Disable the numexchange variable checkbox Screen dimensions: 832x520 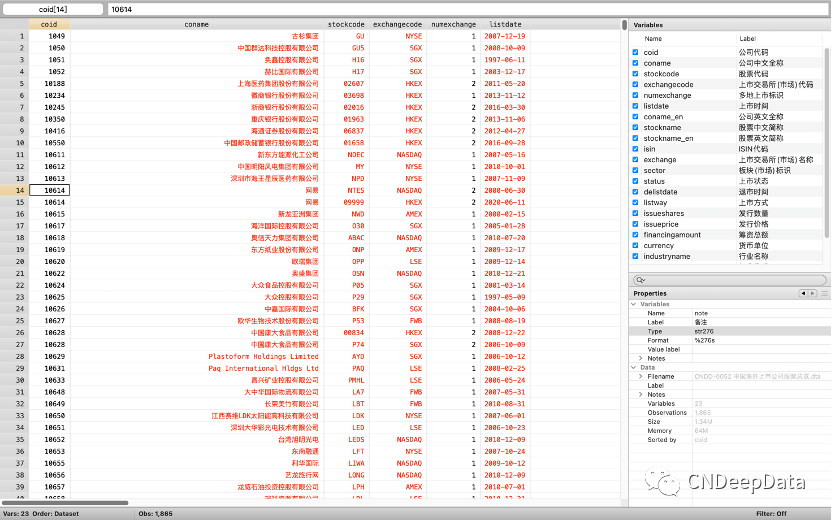click(635, 95)
